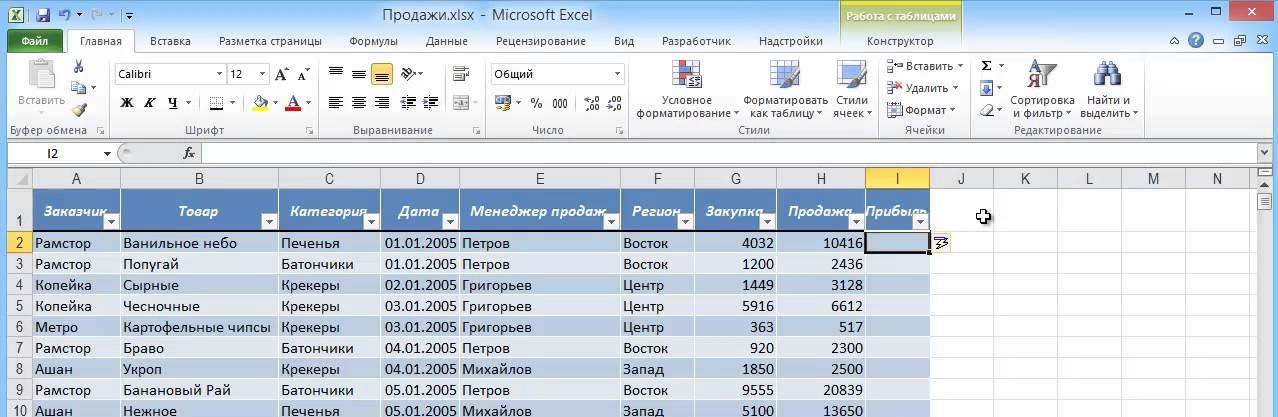Increase decimal places icon
1278x417 pixels.
point(590,102)
